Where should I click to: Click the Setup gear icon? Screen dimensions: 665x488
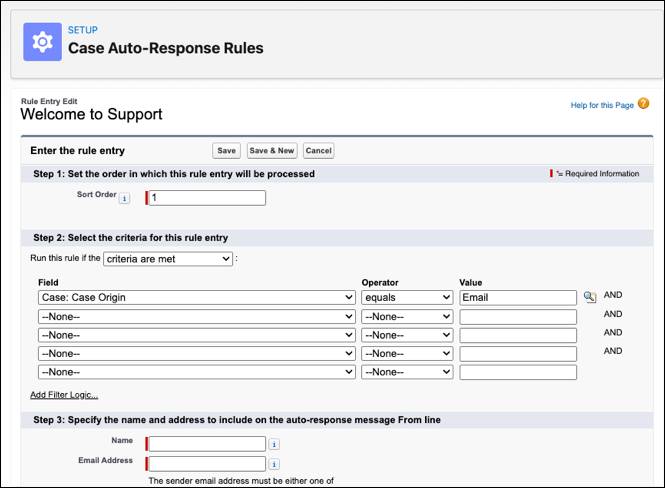tap(42, 42)
